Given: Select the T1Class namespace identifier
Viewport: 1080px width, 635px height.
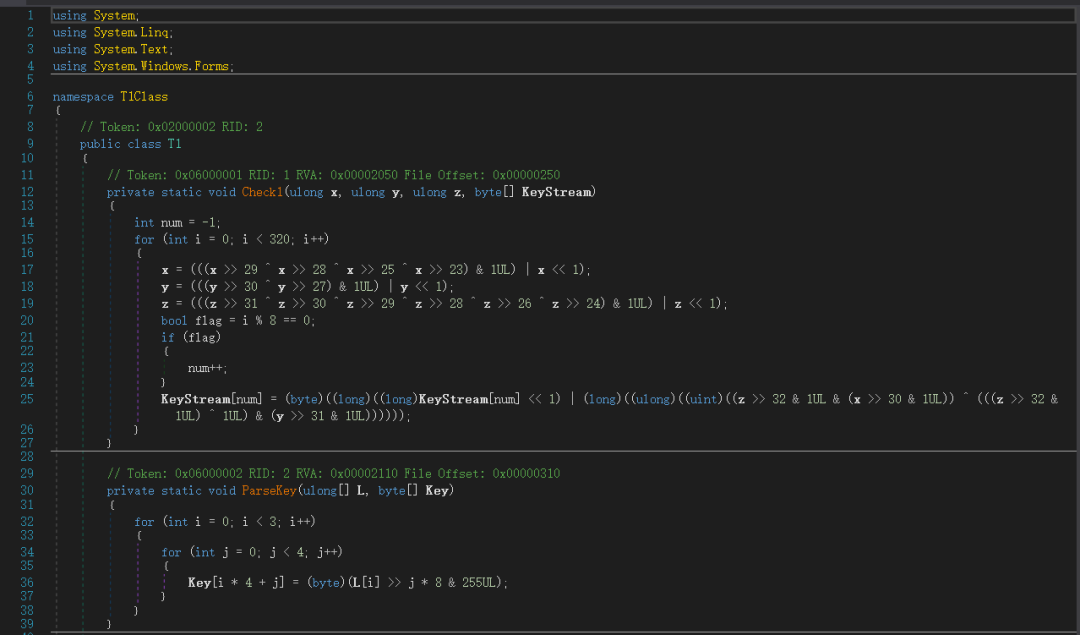Looking at the screenshot, I should tap(144, 97).
